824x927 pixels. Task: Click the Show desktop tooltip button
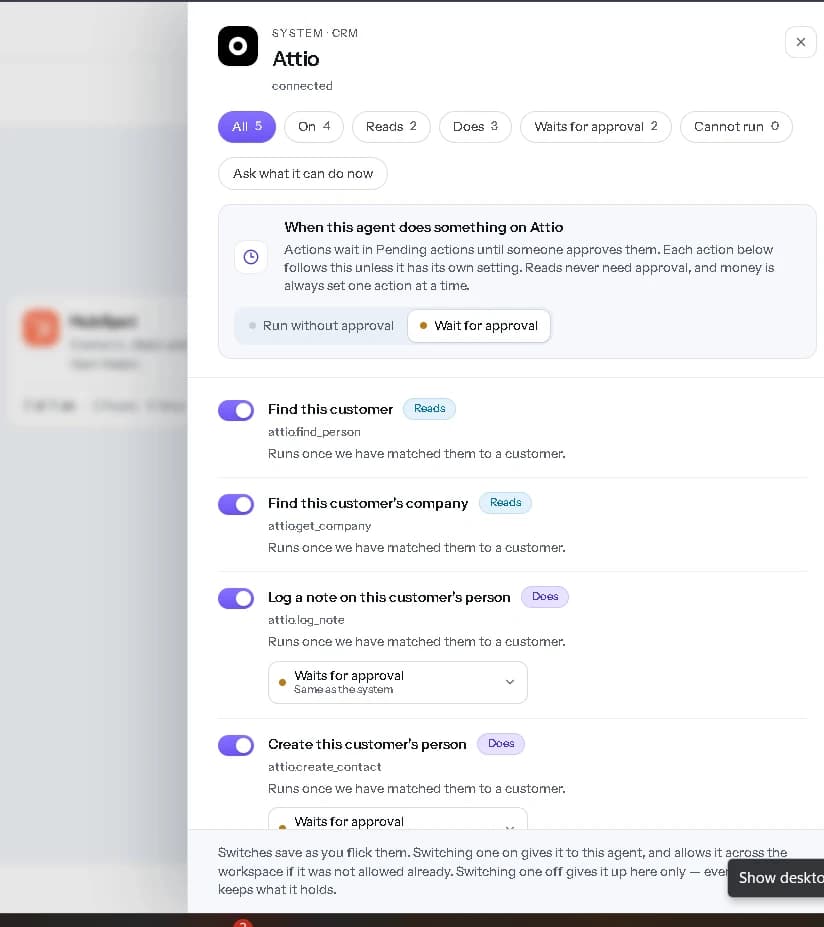tap(776, 878)
